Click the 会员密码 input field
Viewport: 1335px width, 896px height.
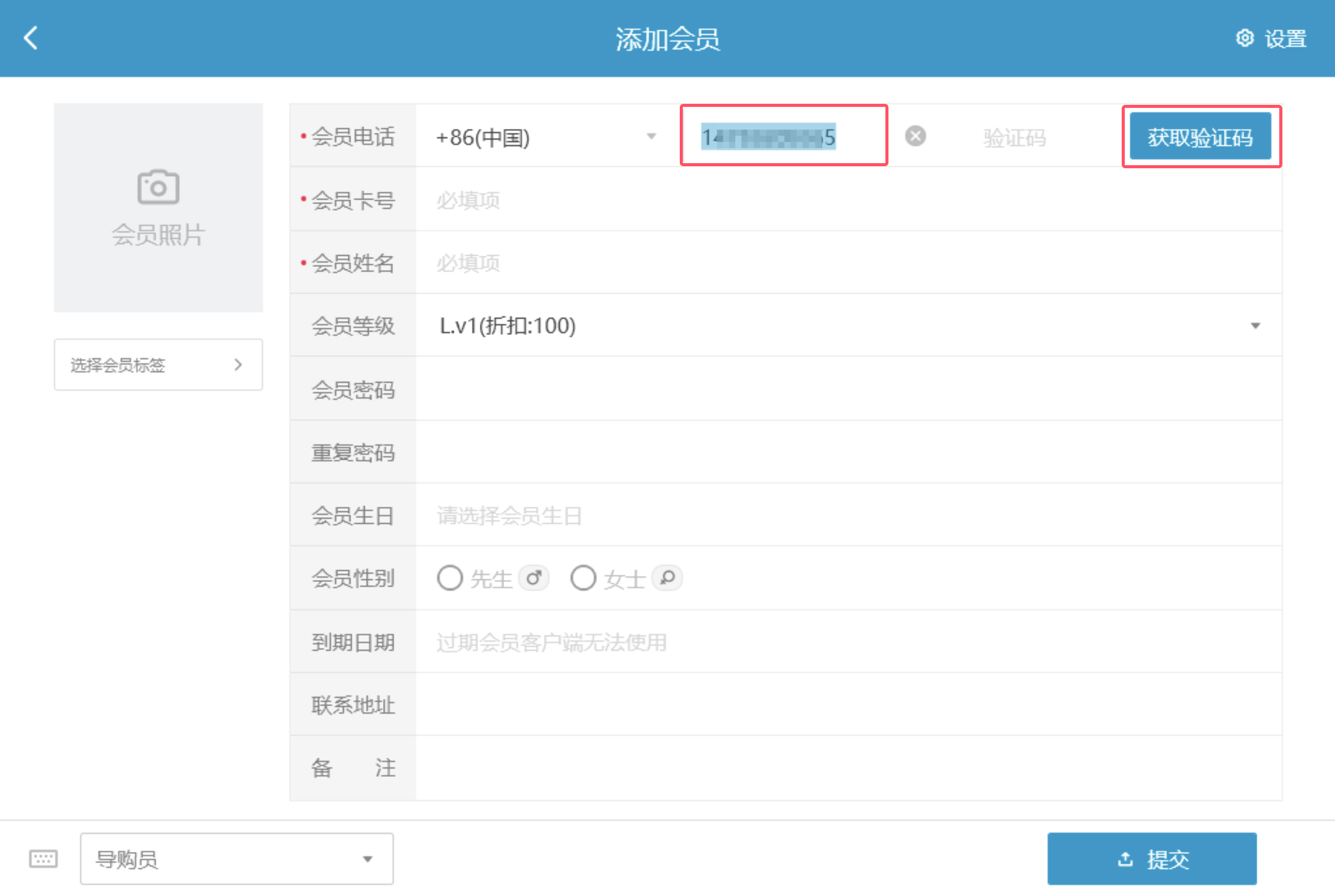pos(849,390)
